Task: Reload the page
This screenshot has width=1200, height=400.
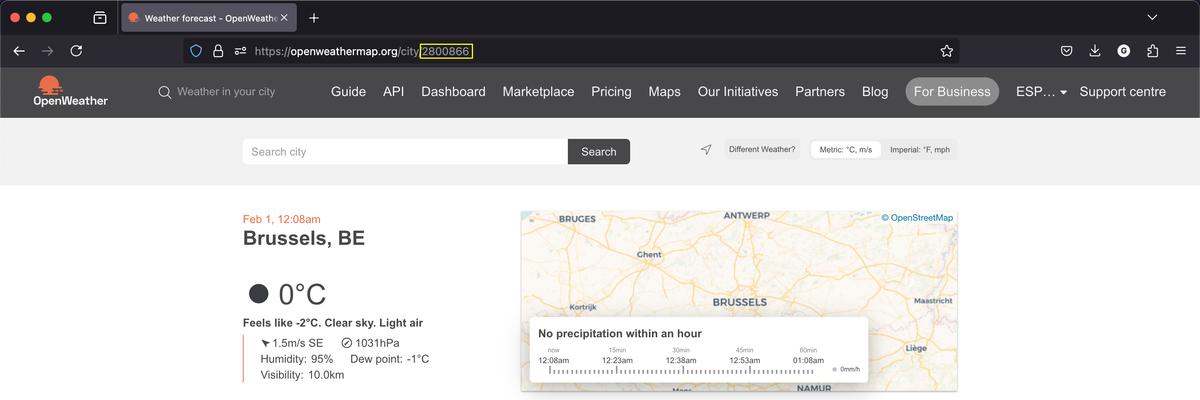Action: (76, 51)
